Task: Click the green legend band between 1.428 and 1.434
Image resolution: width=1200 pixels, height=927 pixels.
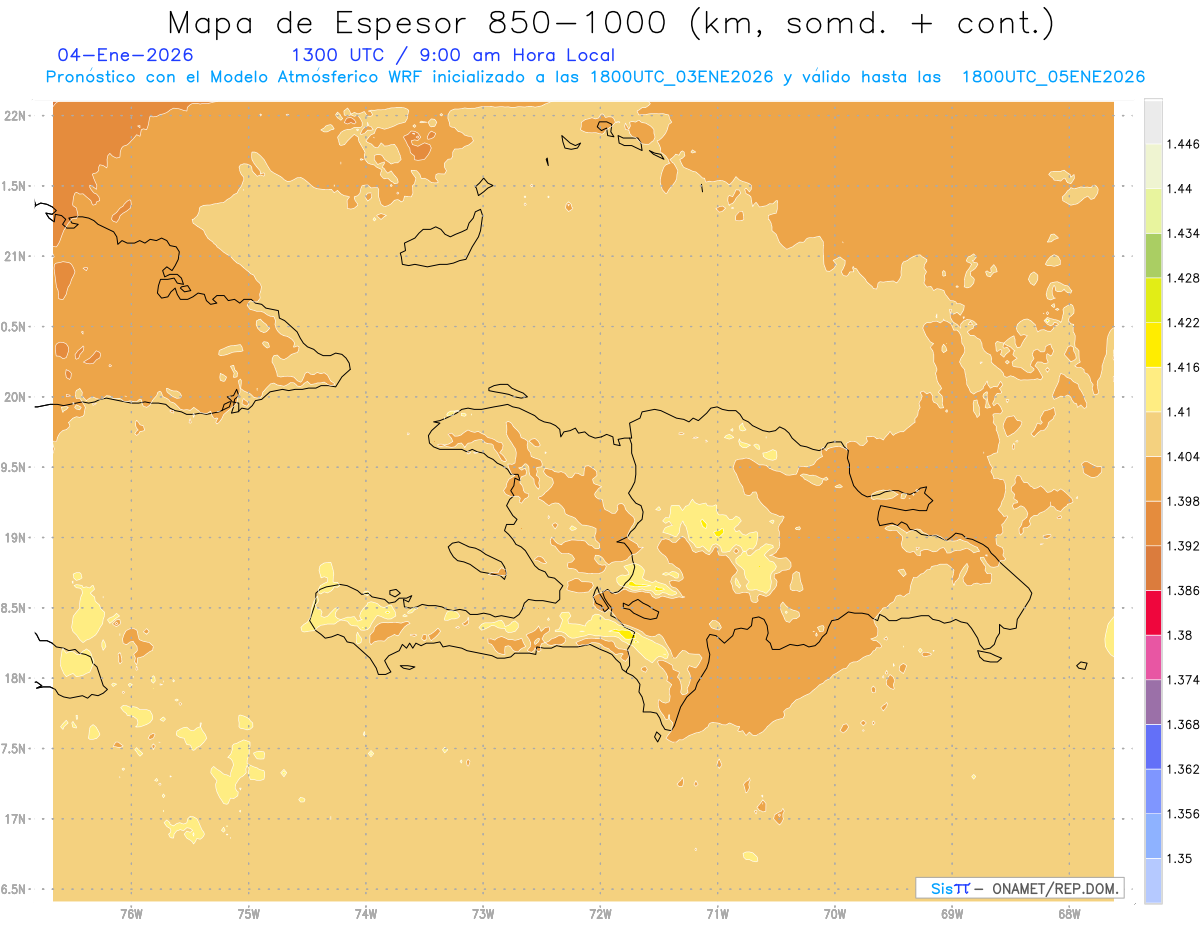Action: tap(1153, 255)
